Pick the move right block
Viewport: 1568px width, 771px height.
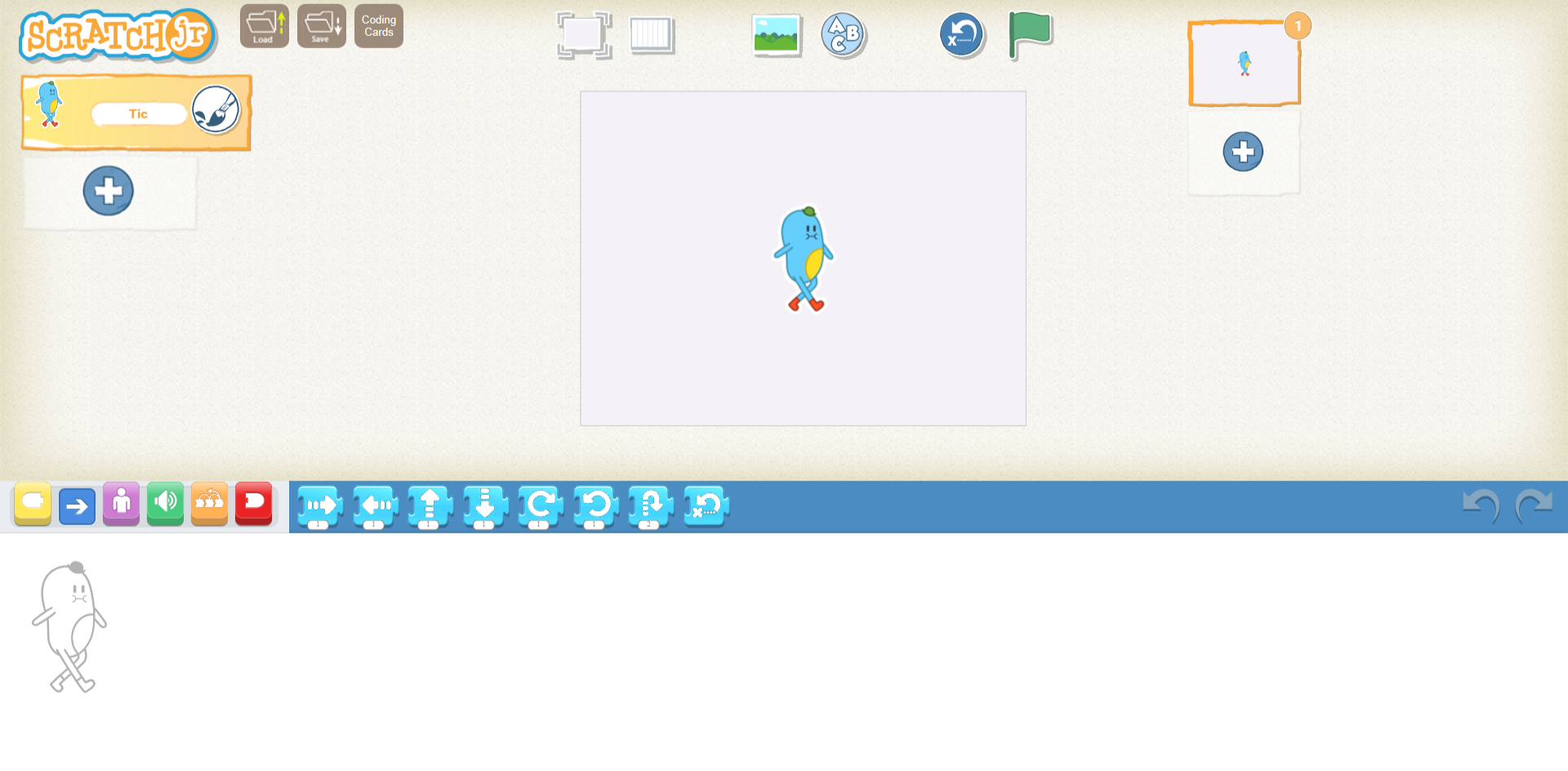[x=319, y=507]
